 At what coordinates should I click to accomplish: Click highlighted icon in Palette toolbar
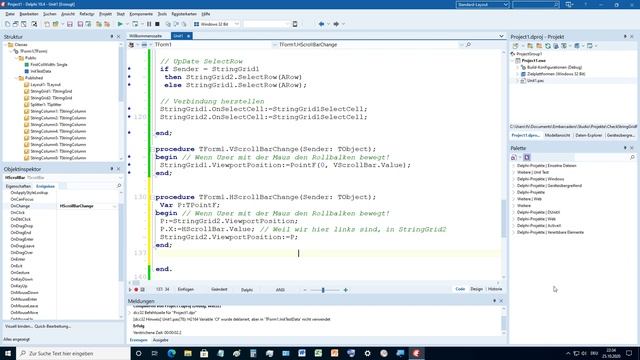[527, 157]
